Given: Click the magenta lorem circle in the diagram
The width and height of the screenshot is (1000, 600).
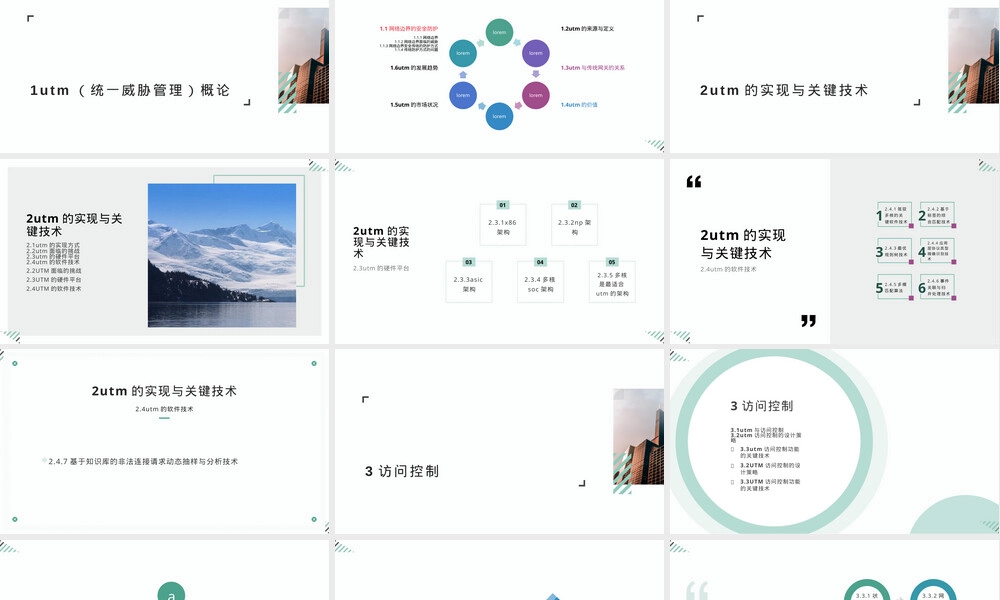Looking at the screenshot, I should [536, 95].
